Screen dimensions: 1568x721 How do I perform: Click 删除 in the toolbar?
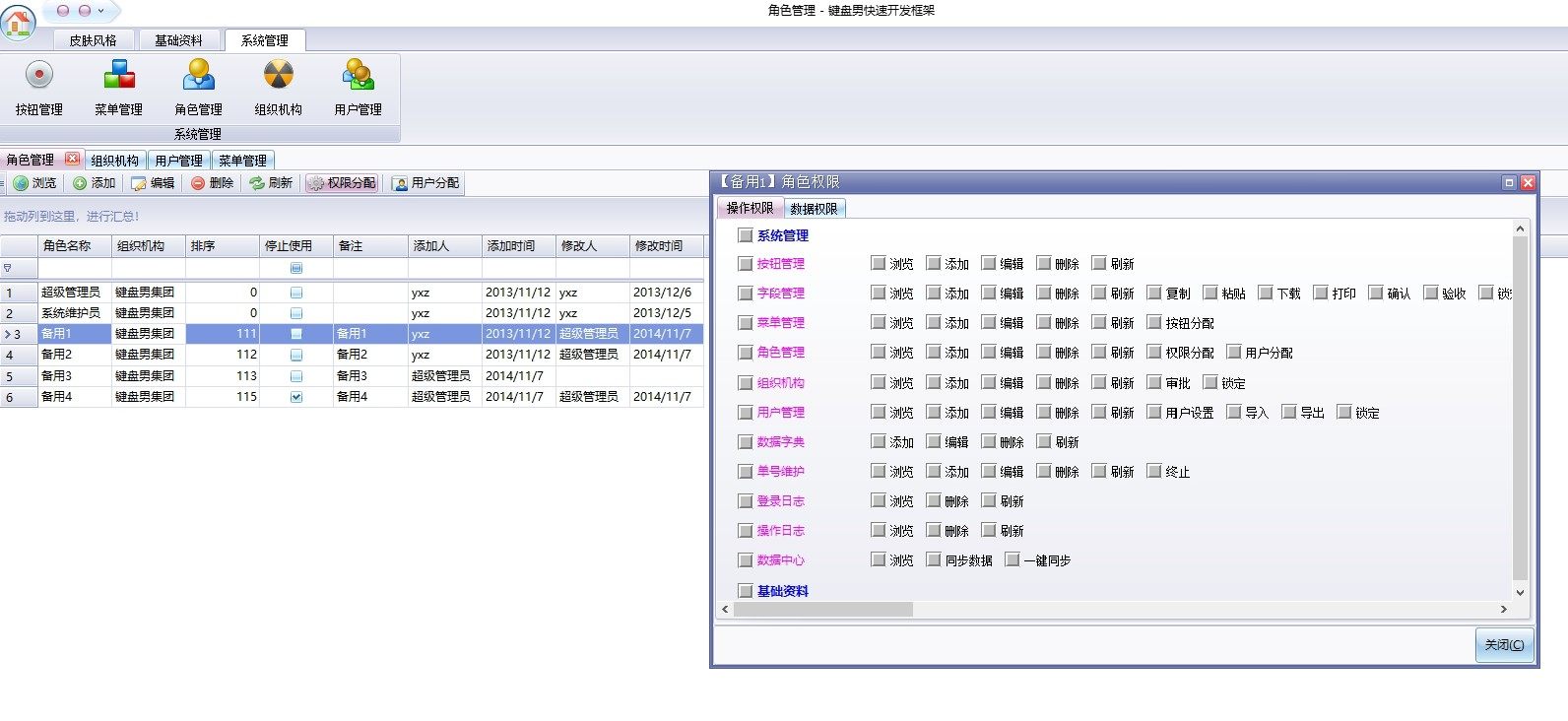(213, 183)
